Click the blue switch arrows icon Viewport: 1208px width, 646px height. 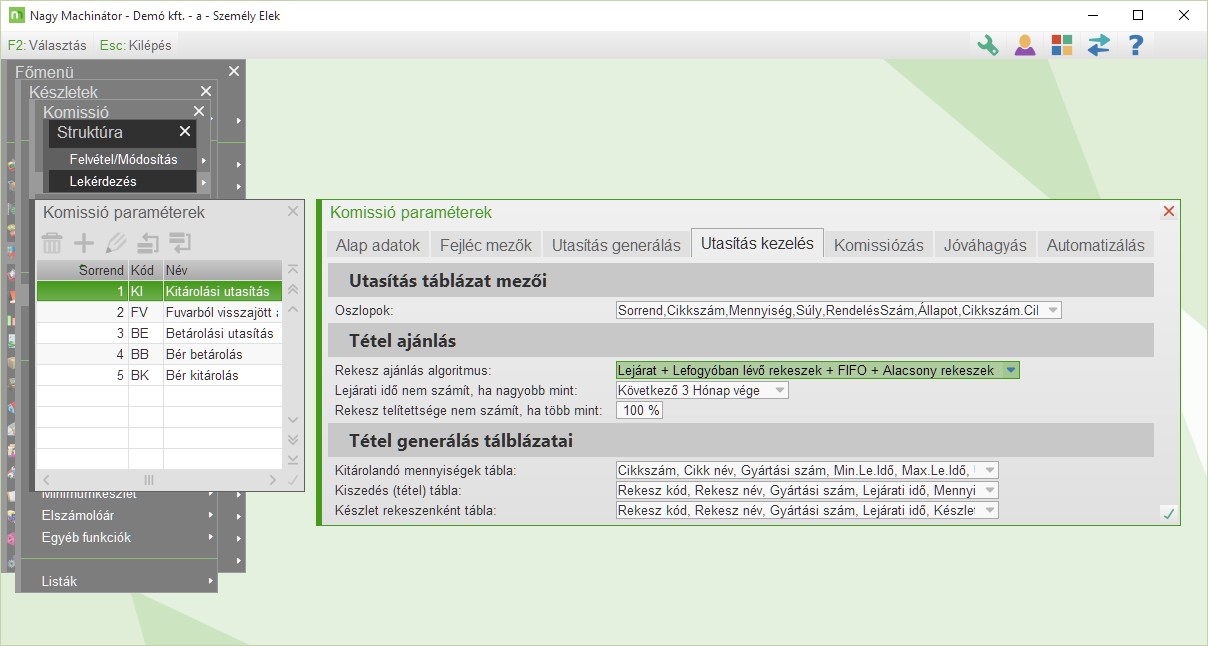[1099, 45]
